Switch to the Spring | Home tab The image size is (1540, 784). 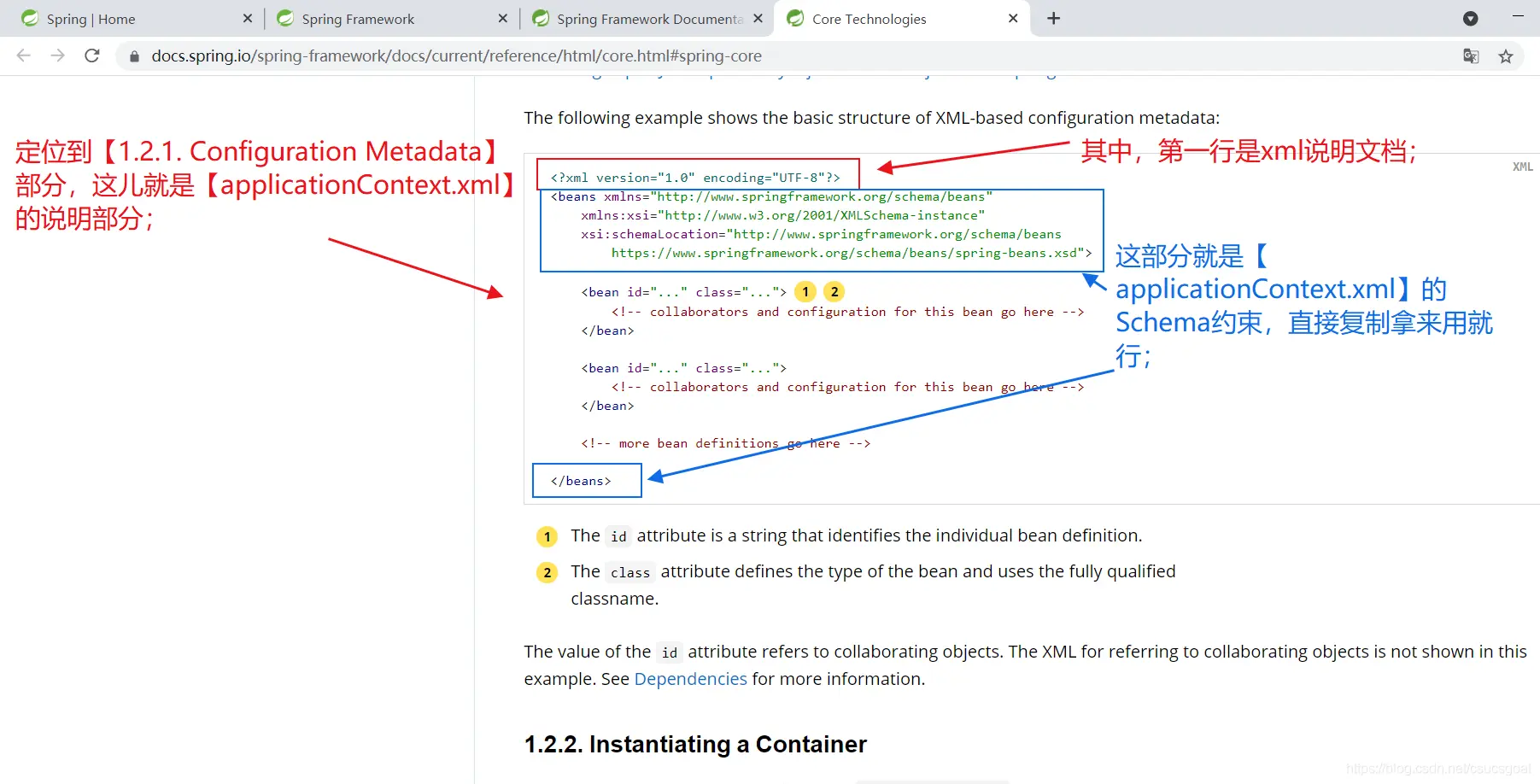(91, 19)
